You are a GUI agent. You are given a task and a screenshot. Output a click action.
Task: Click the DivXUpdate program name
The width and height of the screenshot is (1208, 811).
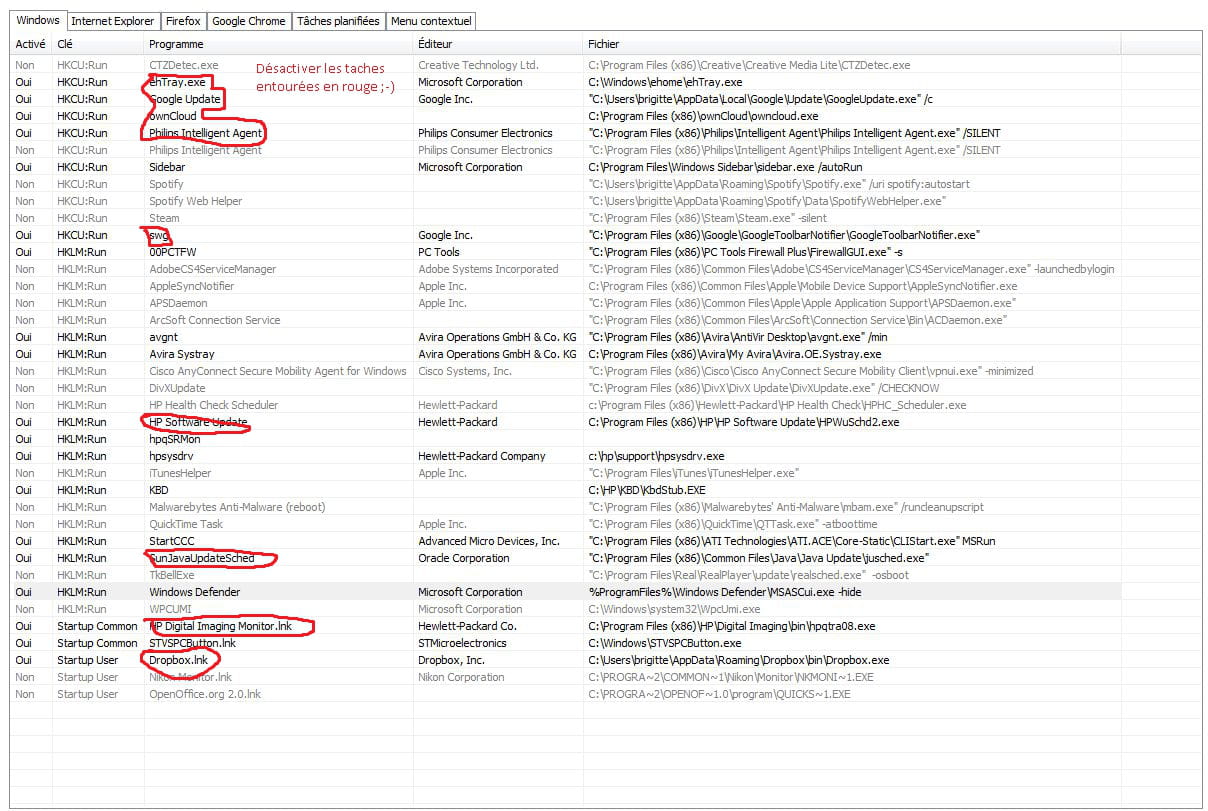pyautogui.click(x=177, y=388)
